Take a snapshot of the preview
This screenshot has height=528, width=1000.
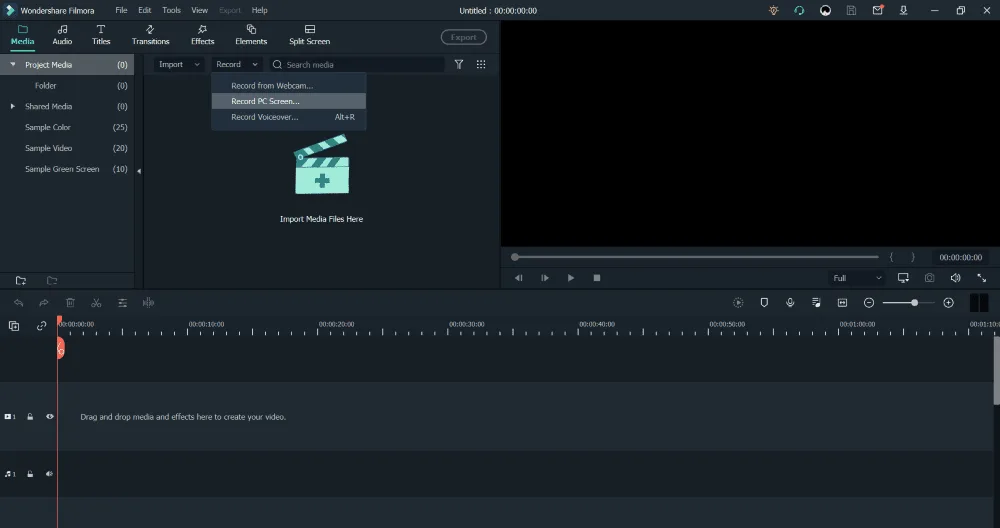coord(929,278)
